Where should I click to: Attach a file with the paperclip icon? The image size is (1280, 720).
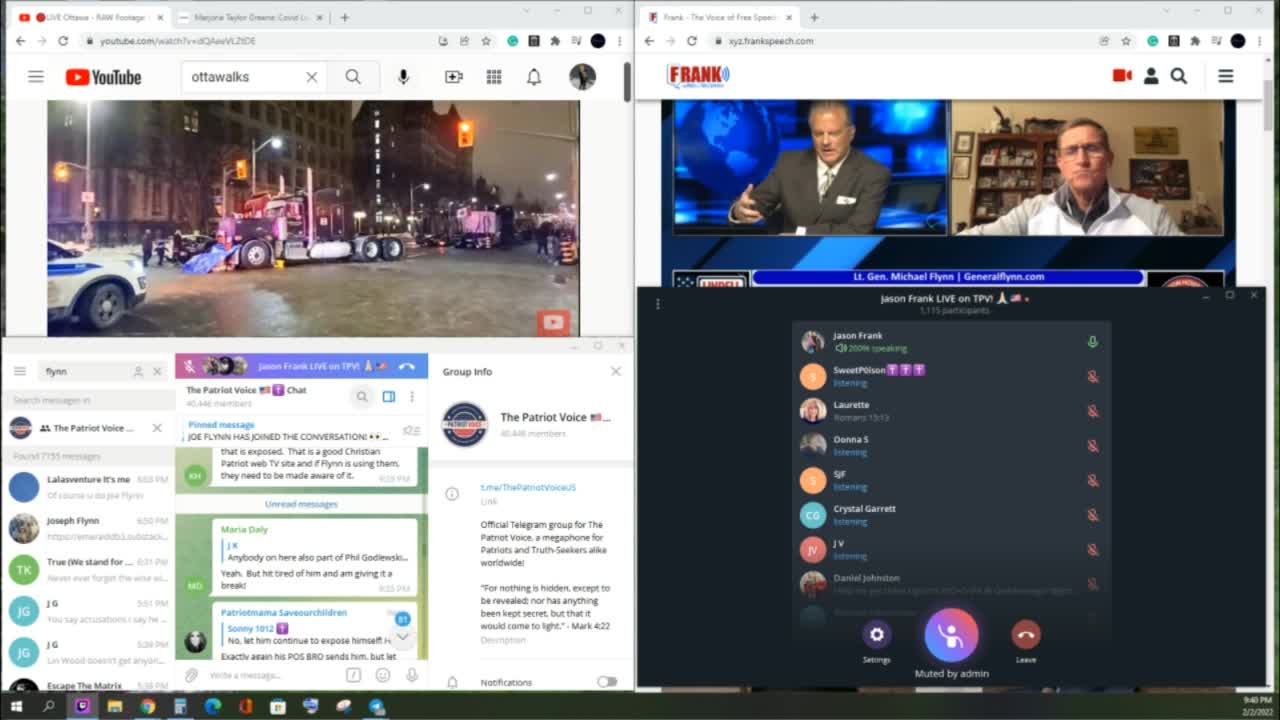(x=191, y=675)
